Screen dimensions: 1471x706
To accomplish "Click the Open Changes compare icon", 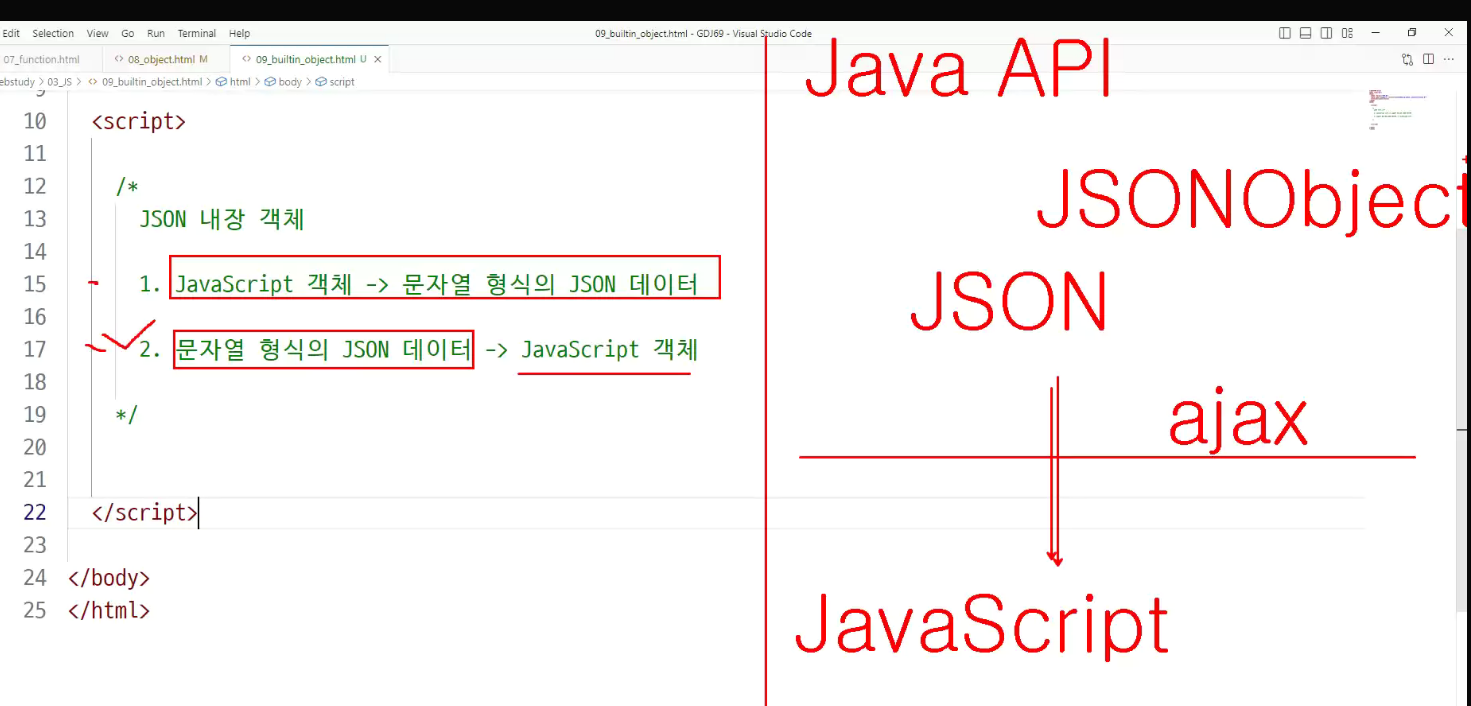I will click(1408, 60).
